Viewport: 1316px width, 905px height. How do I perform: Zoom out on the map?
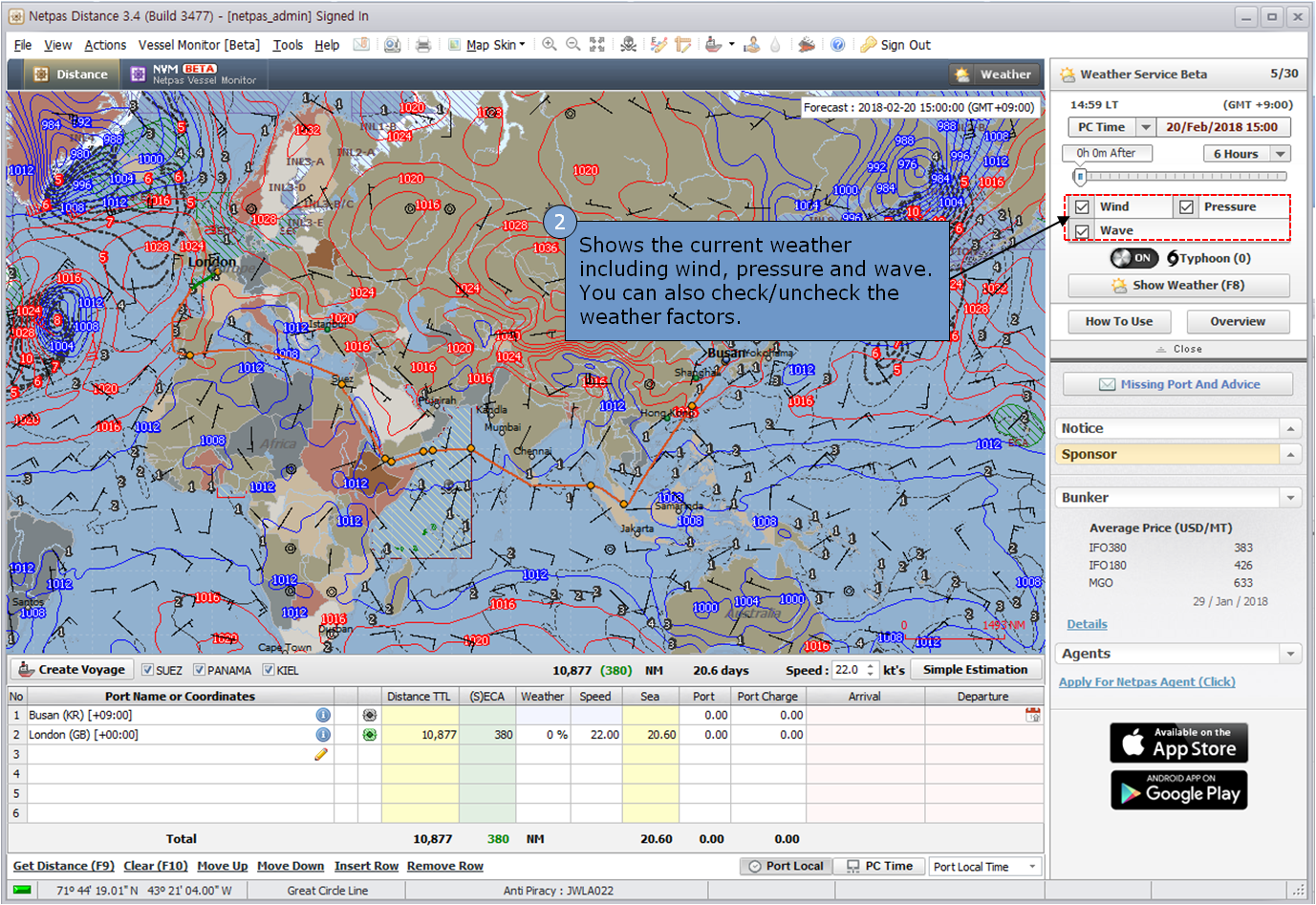click(x=573, y=45)
